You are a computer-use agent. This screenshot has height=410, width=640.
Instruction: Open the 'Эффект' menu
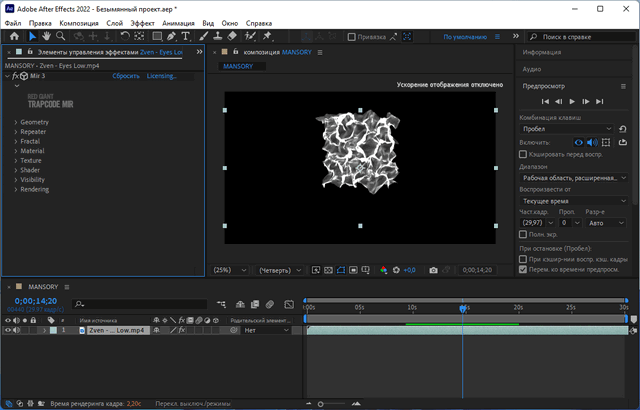143,21
